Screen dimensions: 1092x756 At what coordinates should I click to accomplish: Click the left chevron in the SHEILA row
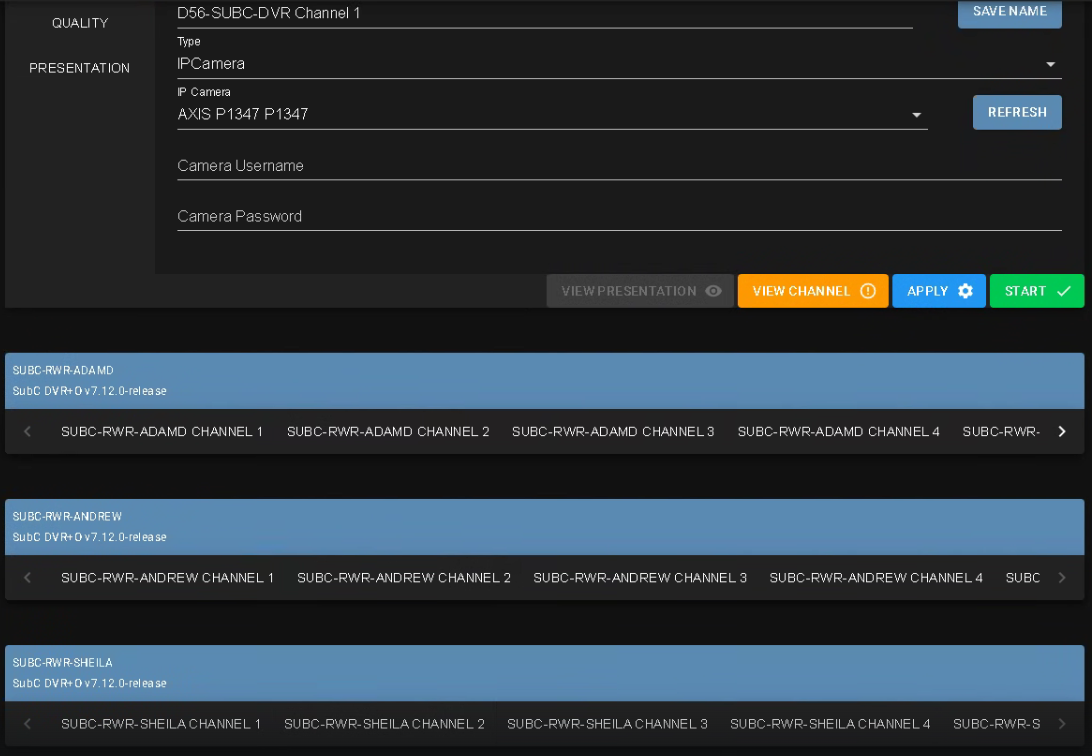click(x=28, y=724)
